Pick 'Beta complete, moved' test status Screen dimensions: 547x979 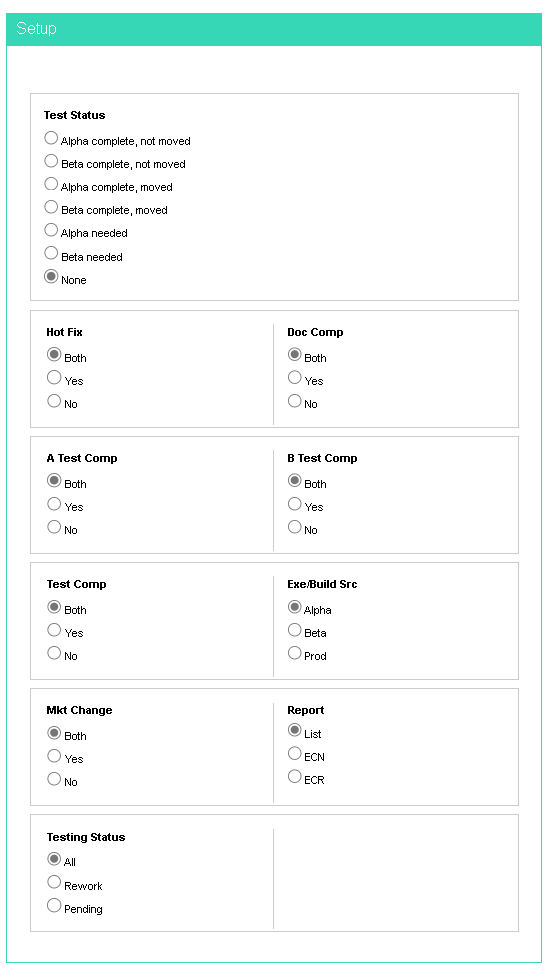click(51, 207)
